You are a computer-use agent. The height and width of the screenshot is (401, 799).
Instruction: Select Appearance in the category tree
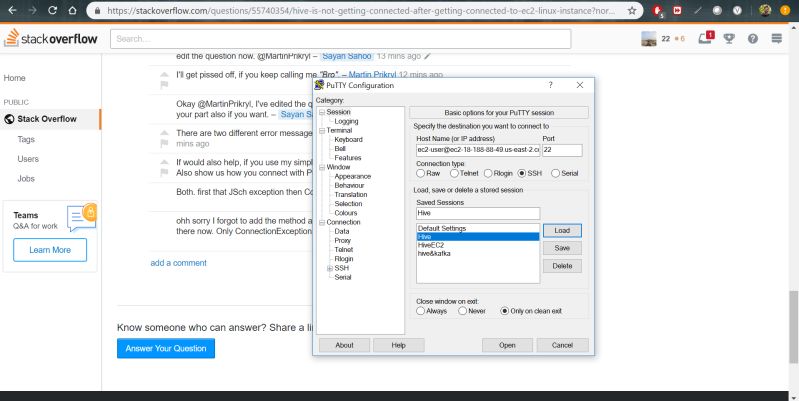point(353,176)
